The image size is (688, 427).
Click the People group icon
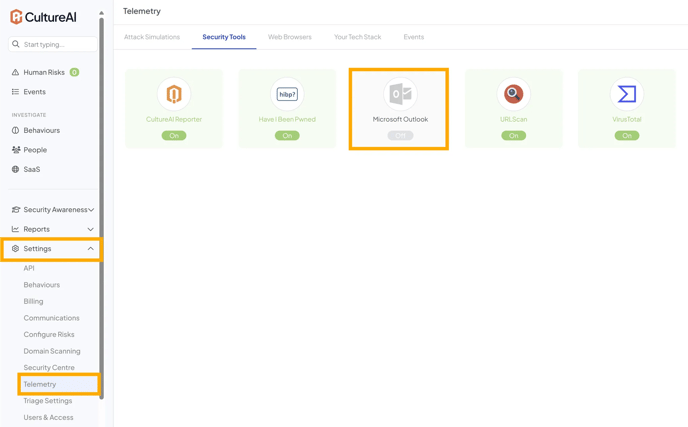coord(16,150)
